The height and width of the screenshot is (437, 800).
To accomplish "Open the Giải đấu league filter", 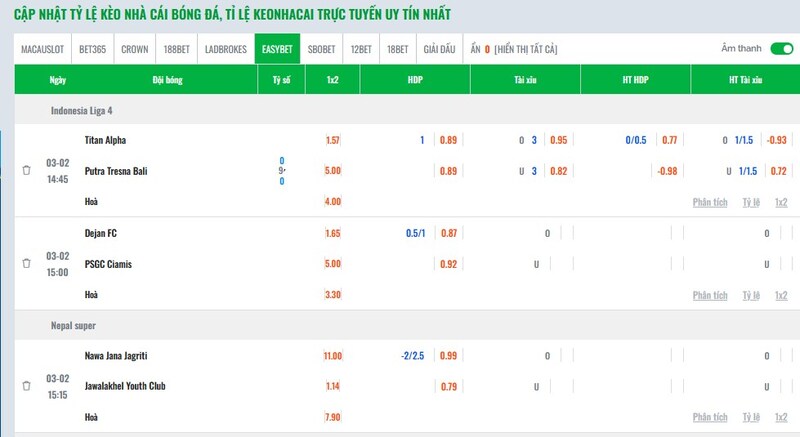I will [x=440, y=49].
